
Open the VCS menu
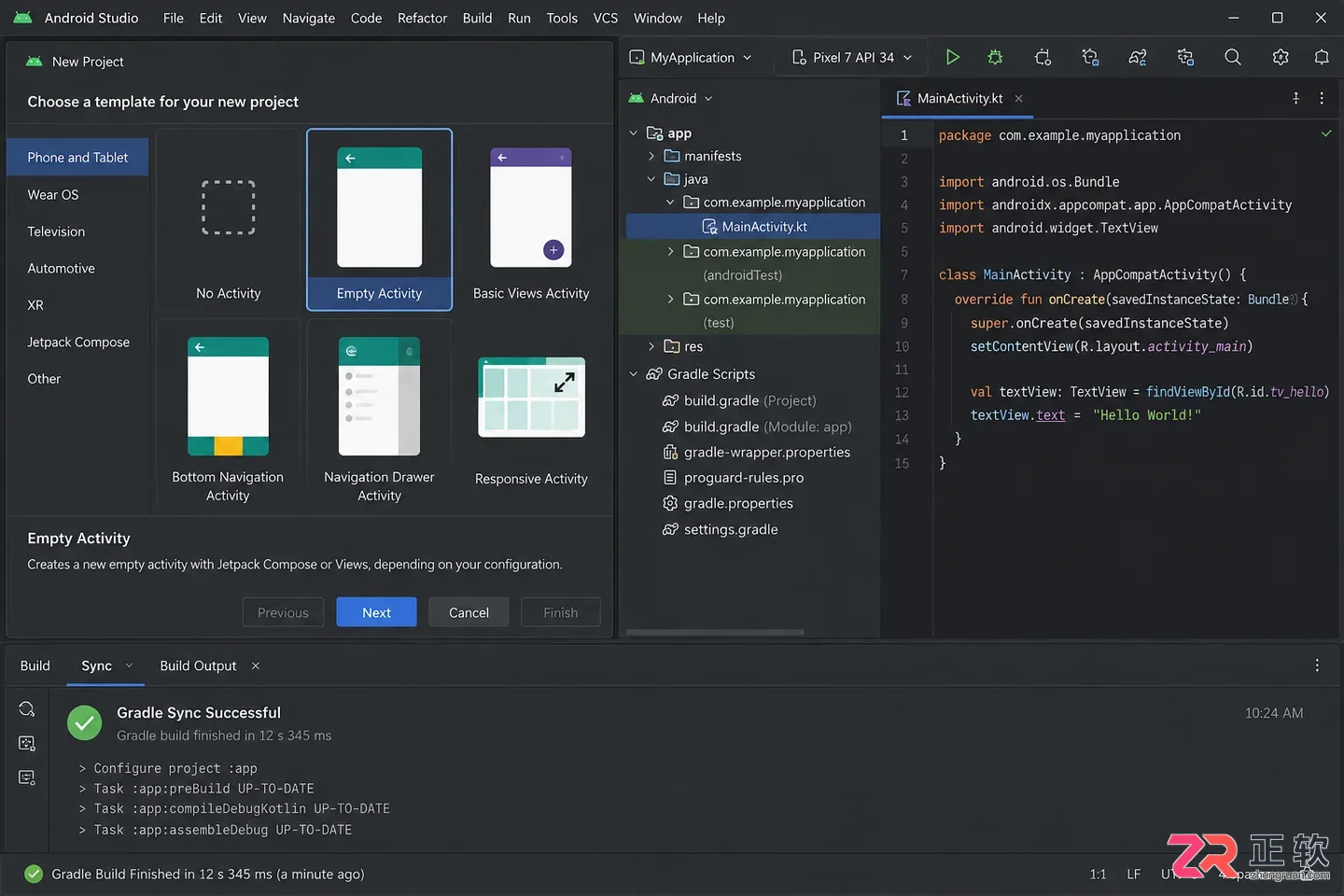tap(606, 18)
